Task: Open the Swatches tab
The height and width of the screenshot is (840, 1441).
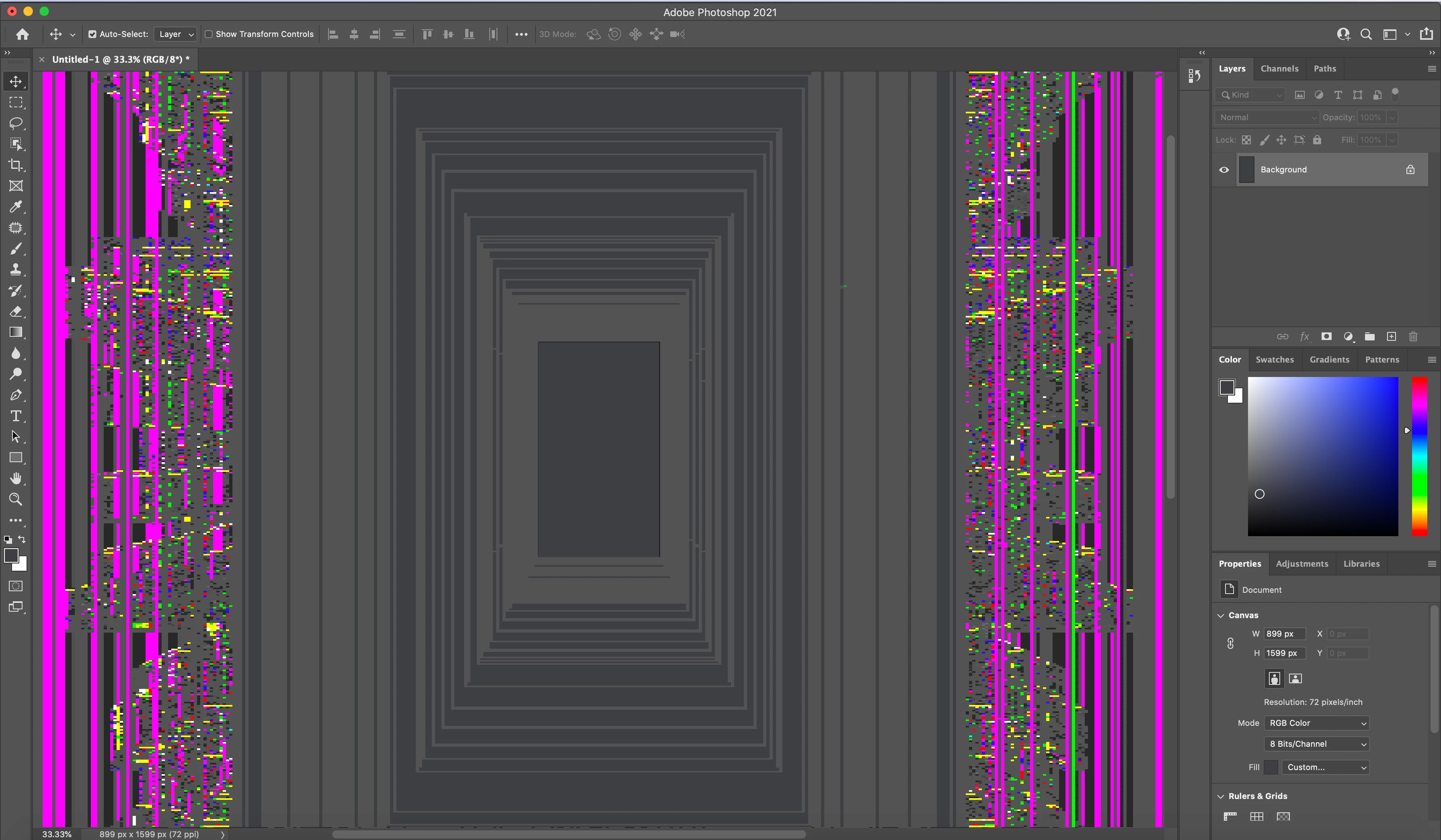Action: coord(1274,359)
